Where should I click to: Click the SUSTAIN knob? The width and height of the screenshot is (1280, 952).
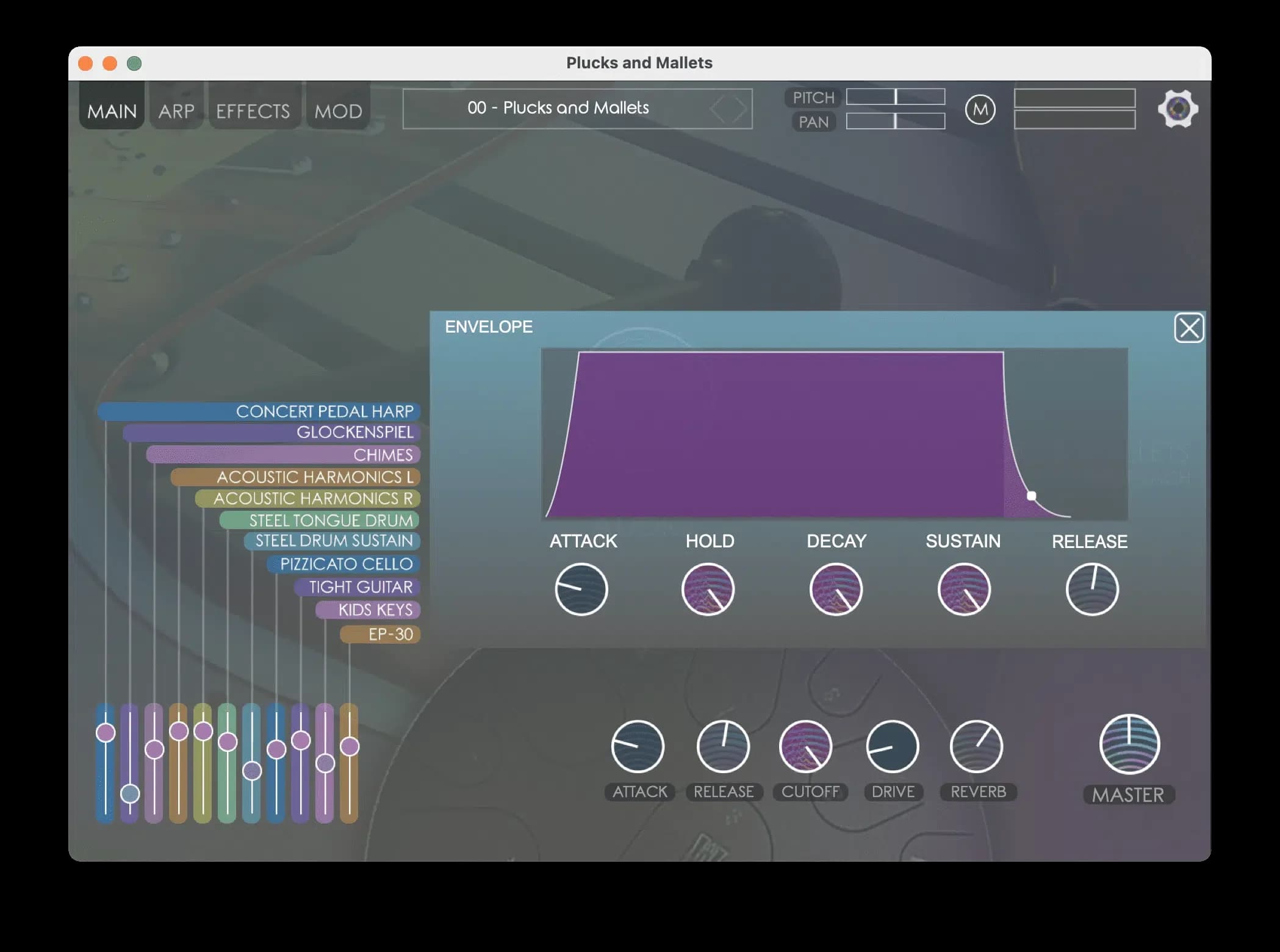pyautogui.click(x=963, y=589)
